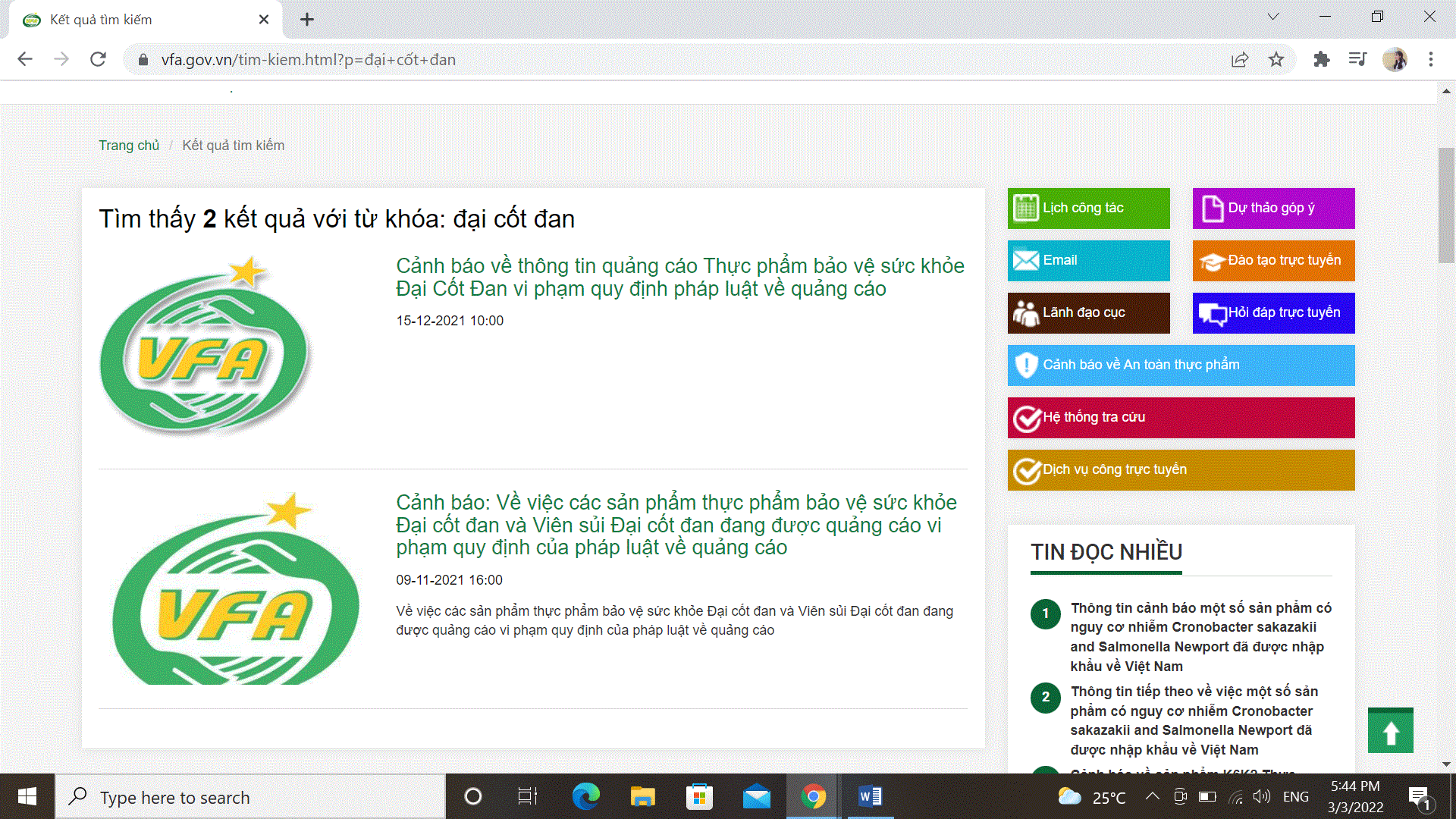Open first result about Đại Cốt Đan advertising
The width and height of the screenshot is (1456, 819).
pos(679,277)
